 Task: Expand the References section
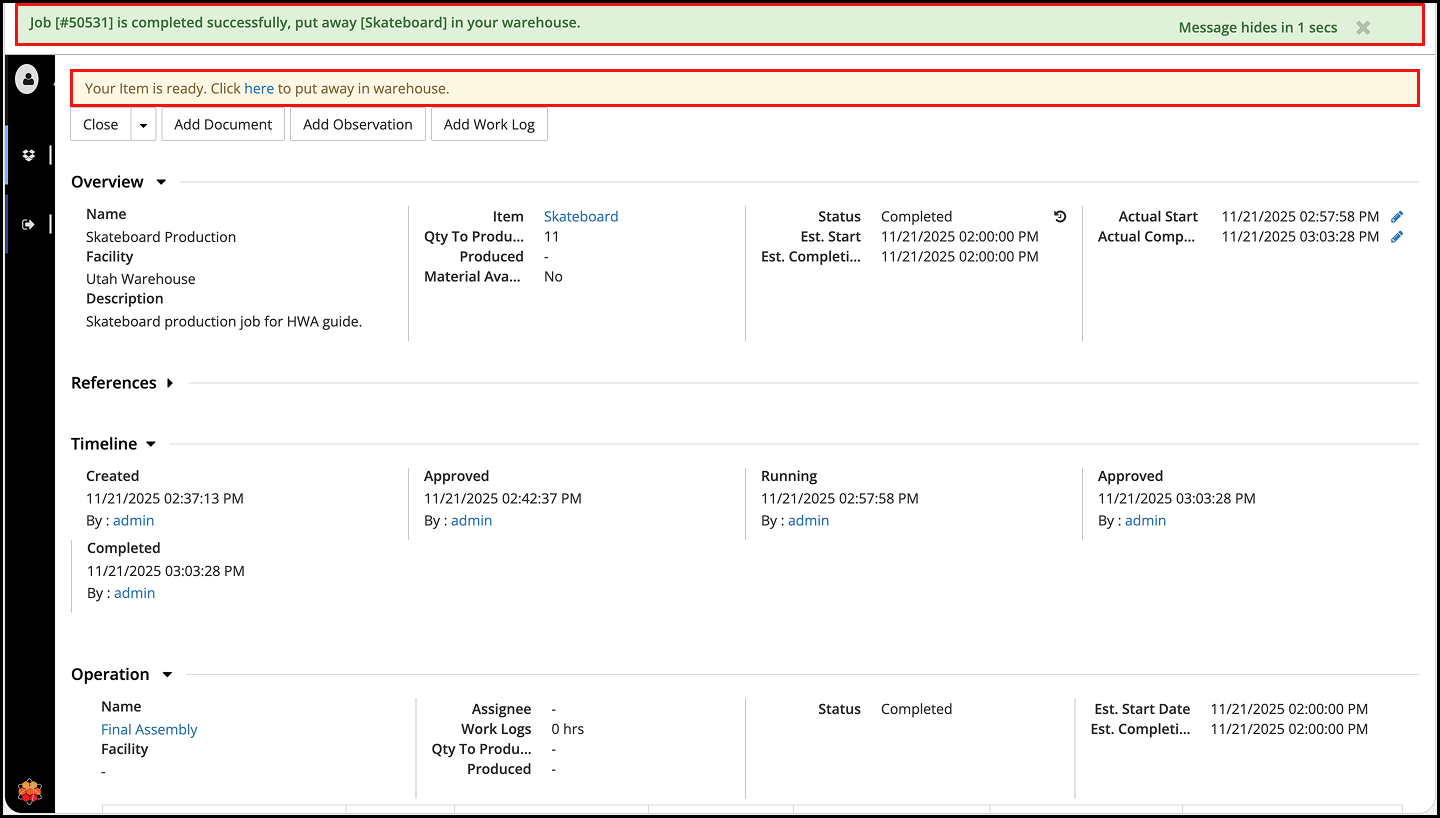point(170,383)
